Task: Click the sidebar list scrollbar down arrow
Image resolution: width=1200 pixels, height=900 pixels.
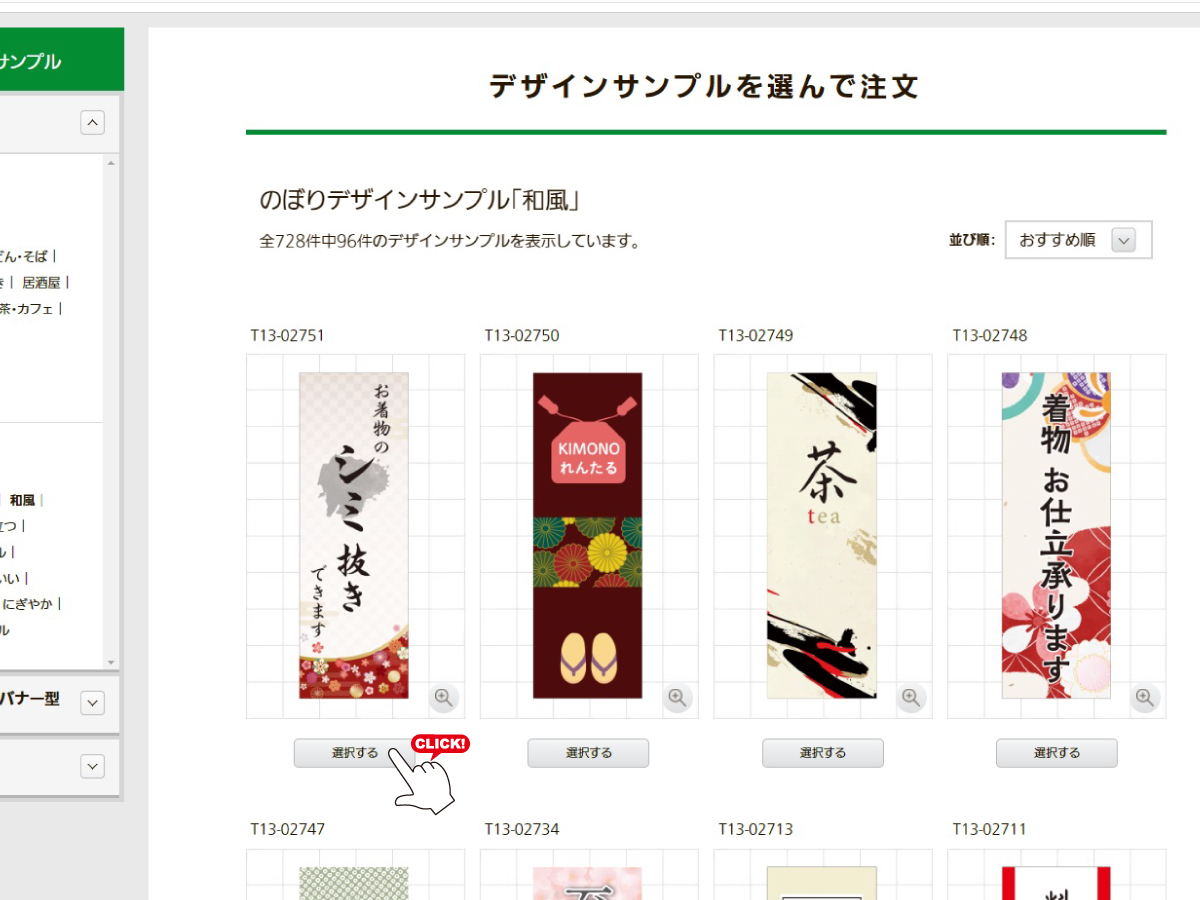Action: pyautogui.click(x=111, y=662)
